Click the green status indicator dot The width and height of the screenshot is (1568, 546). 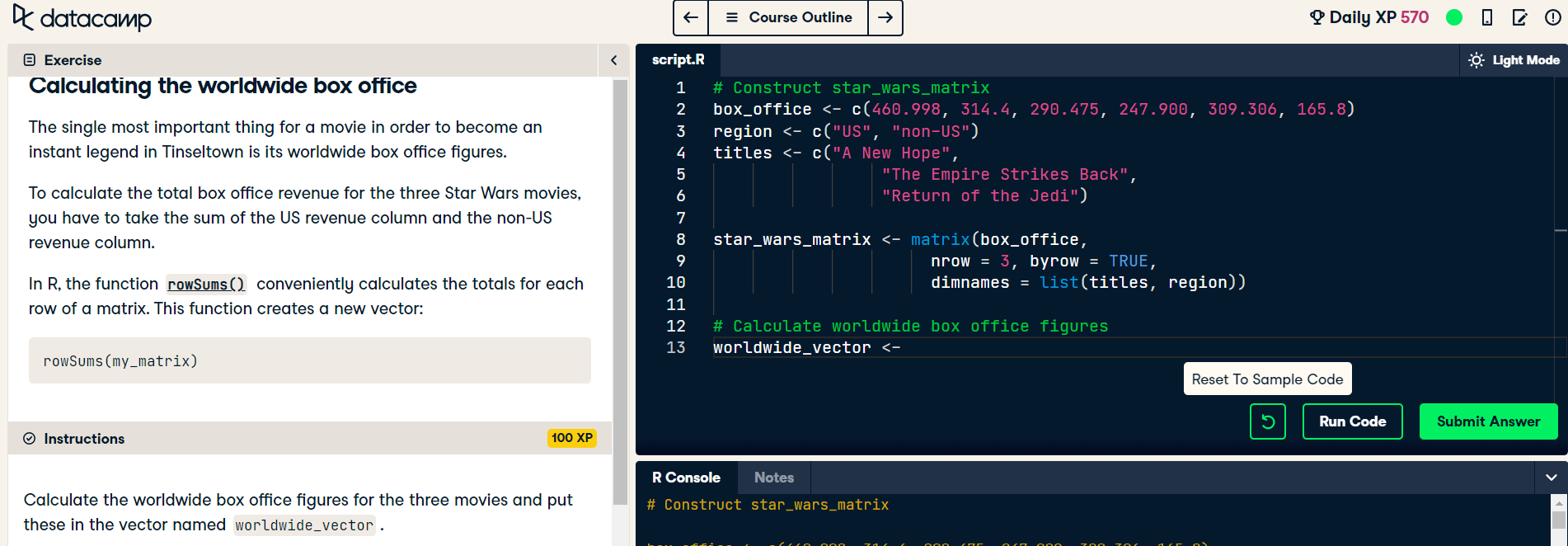pos(1454,17)
